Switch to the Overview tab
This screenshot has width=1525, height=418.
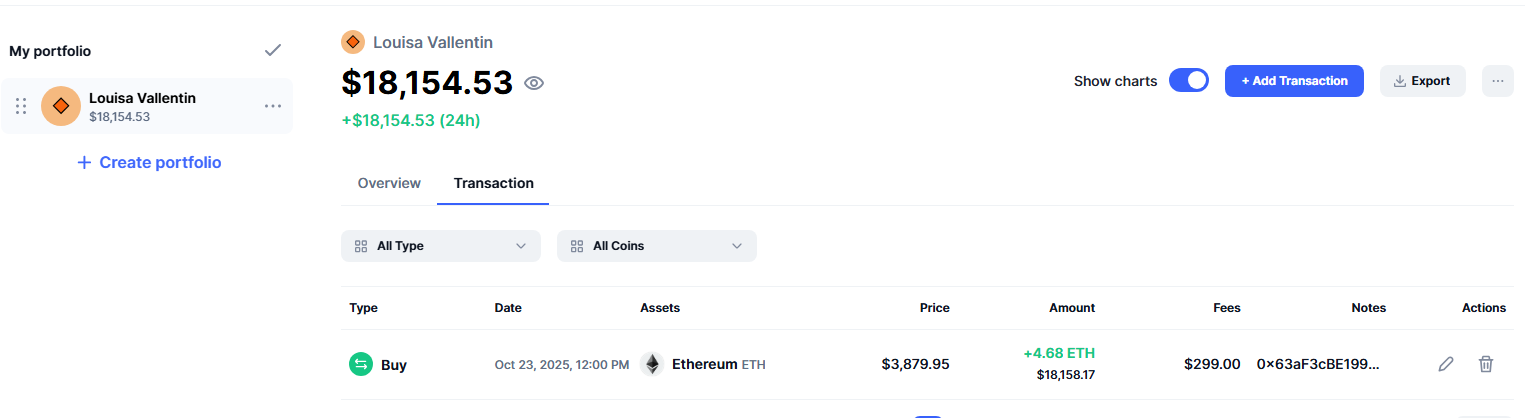(x=389, y=183)
